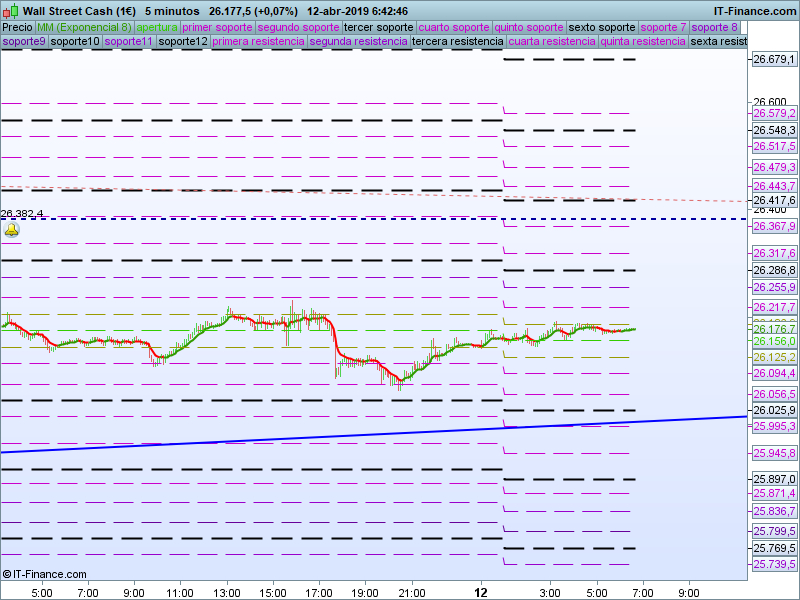Click the solid blue trendline

(x=374, y=435)
